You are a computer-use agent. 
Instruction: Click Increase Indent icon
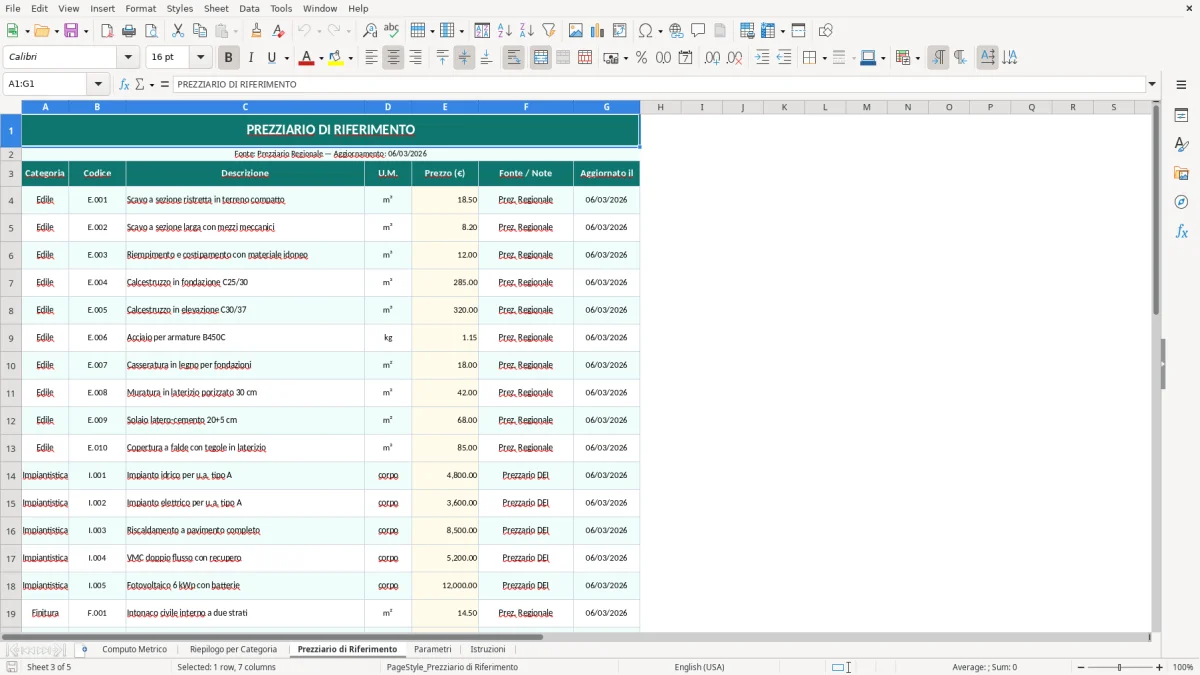(x=762, y=58)
